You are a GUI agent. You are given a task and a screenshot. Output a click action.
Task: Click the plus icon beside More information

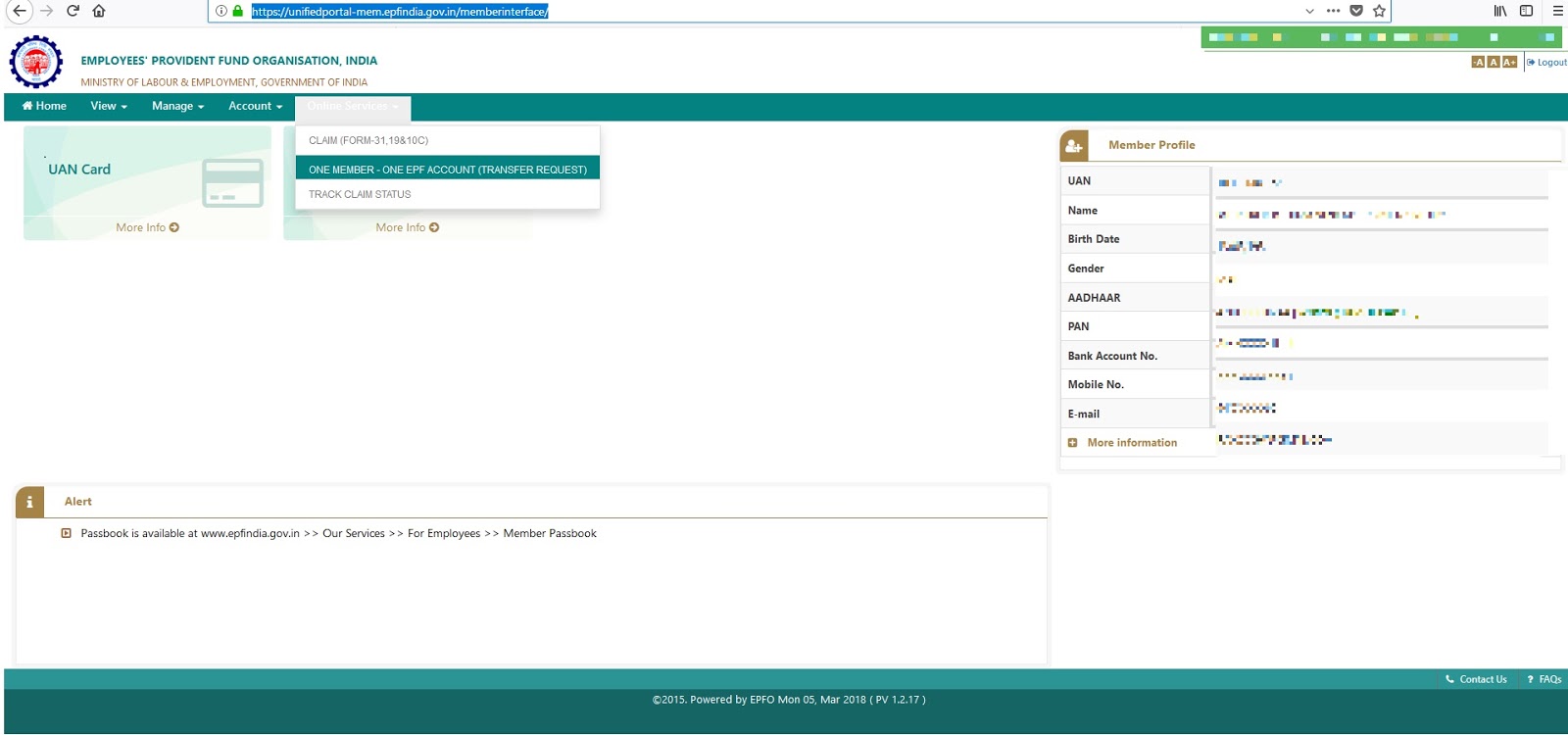(1072, 443)
